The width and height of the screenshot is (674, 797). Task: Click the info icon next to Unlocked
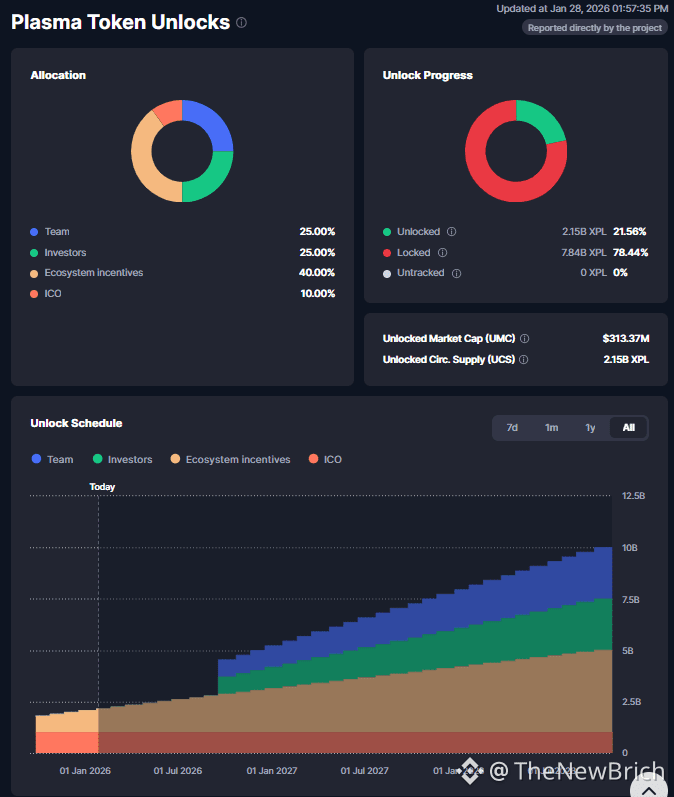451,232
